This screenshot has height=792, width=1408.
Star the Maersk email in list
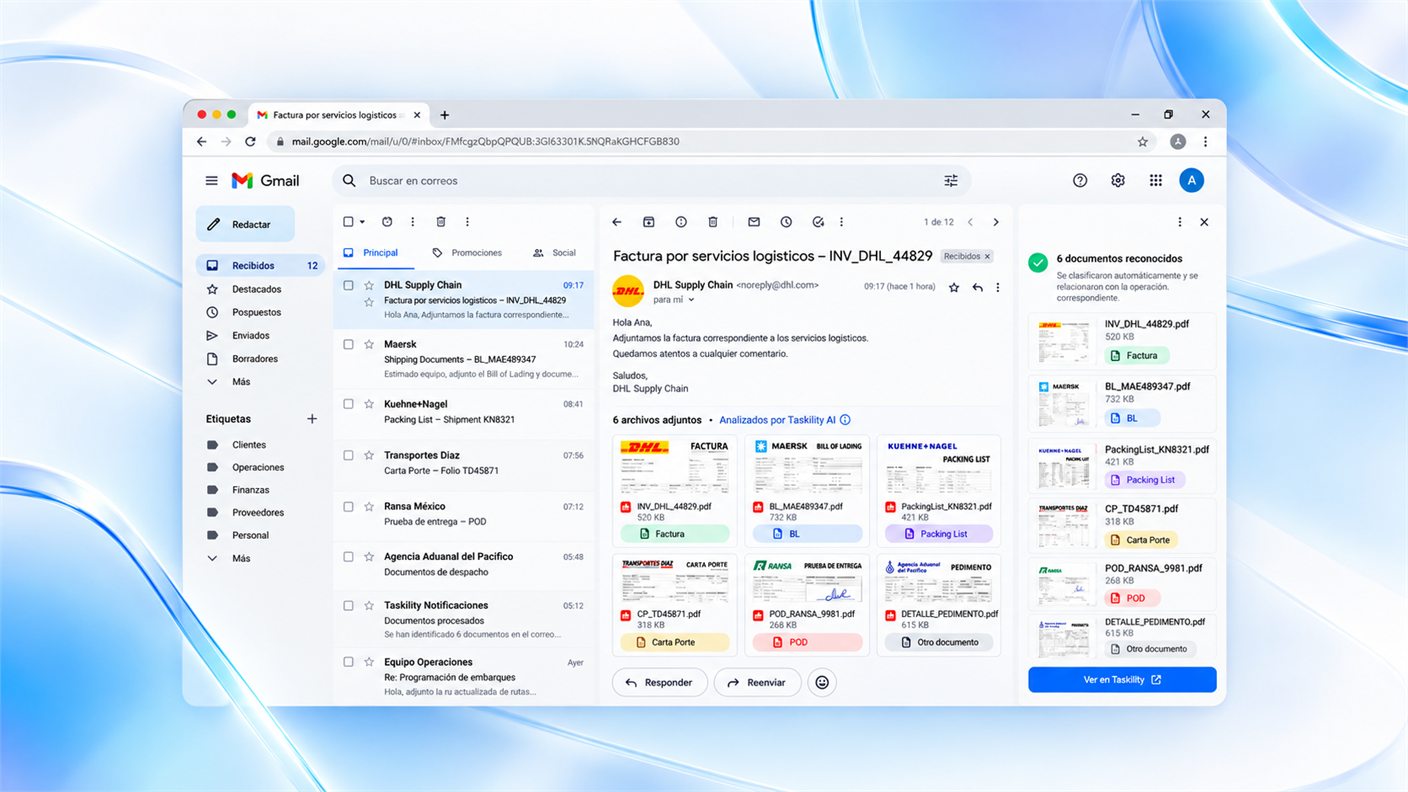(x=369, y=344)
